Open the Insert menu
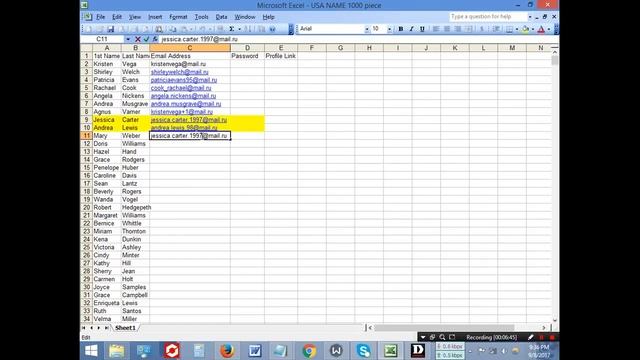 [x=155, y=17]
